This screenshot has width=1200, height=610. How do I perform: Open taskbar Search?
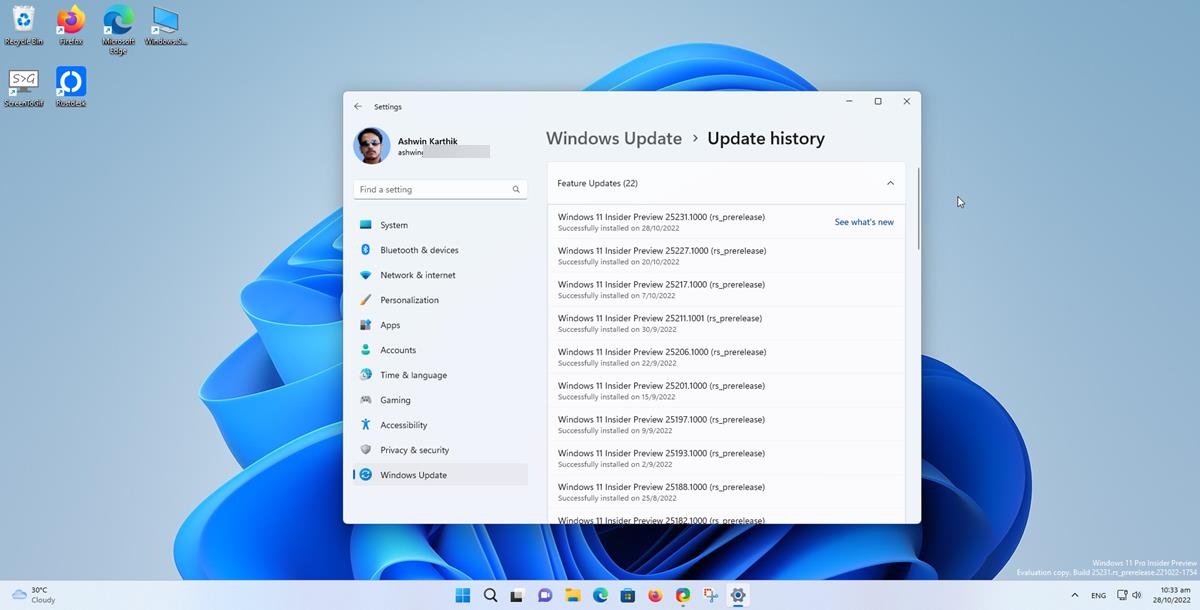tap(490, 595)
